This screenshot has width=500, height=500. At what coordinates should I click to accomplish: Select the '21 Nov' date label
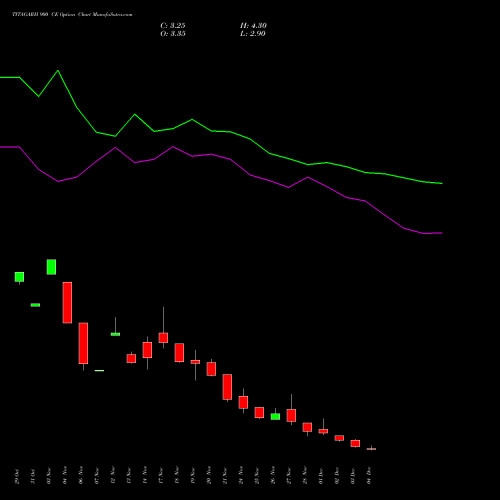coord(225,475)
